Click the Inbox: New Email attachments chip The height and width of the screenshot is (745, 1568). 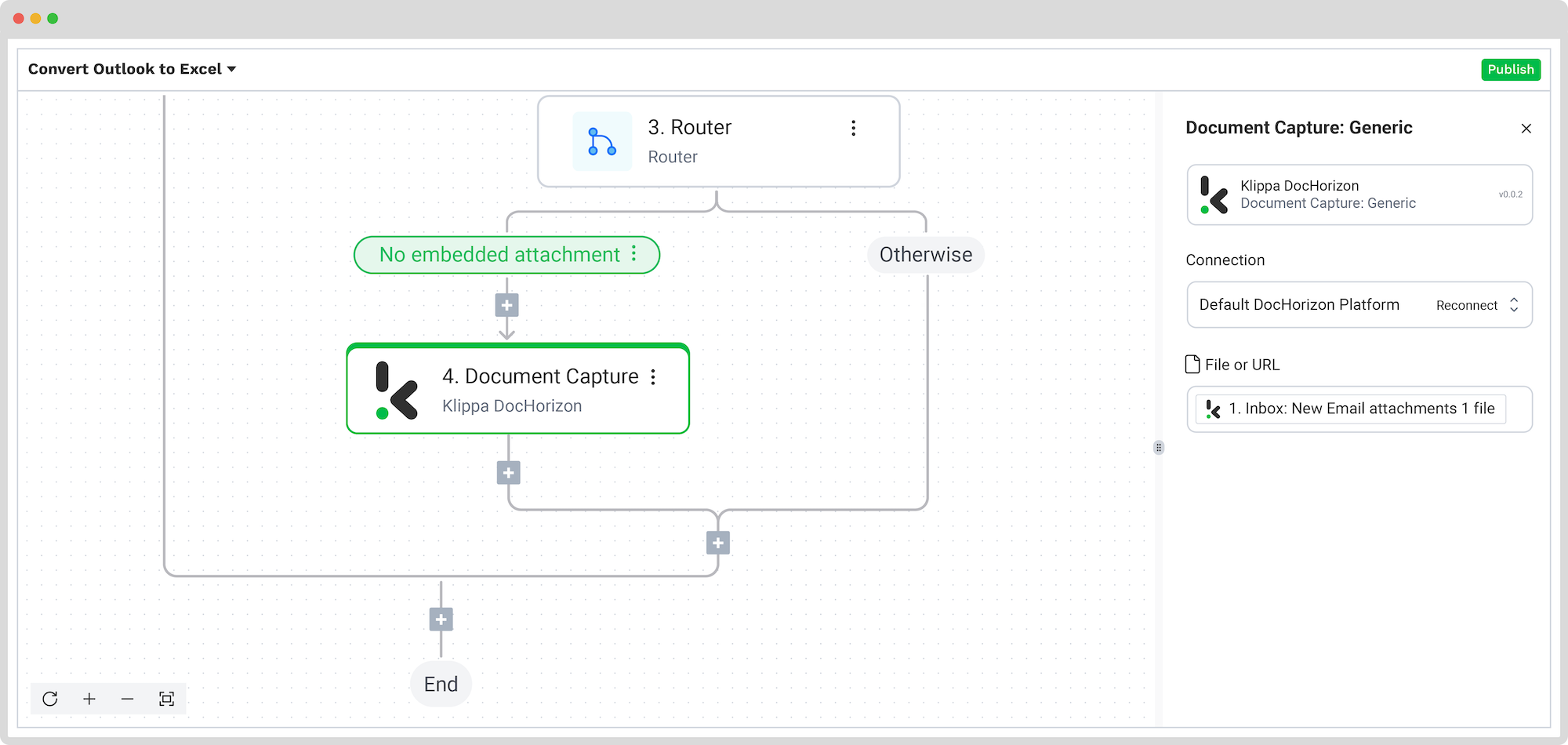(x=1351, y=409)
